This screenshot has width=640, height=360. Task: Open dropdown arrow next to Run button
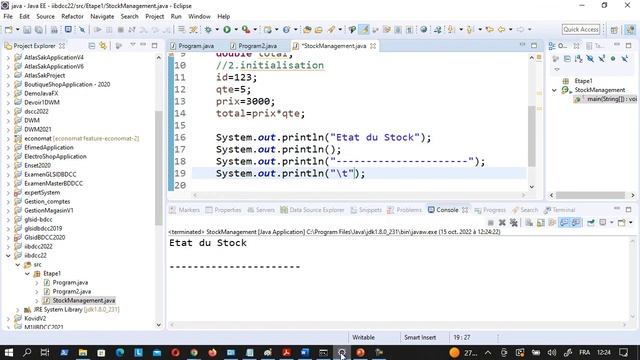[236, 29]
